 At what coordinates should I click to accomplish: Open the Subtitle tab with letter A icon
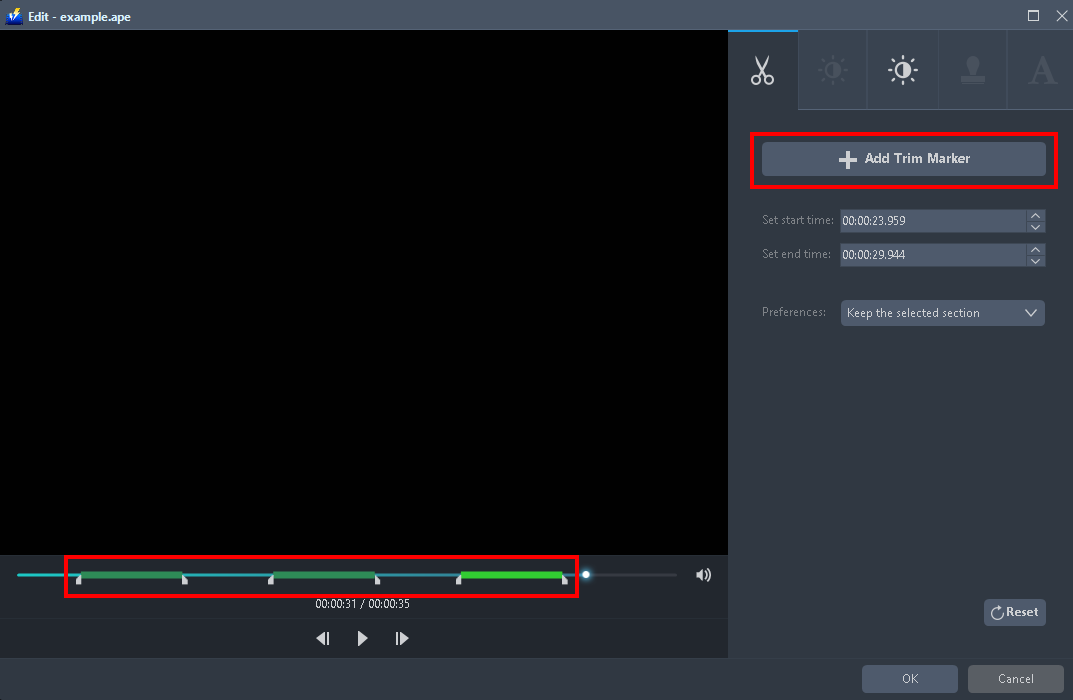coord(1041,69)
